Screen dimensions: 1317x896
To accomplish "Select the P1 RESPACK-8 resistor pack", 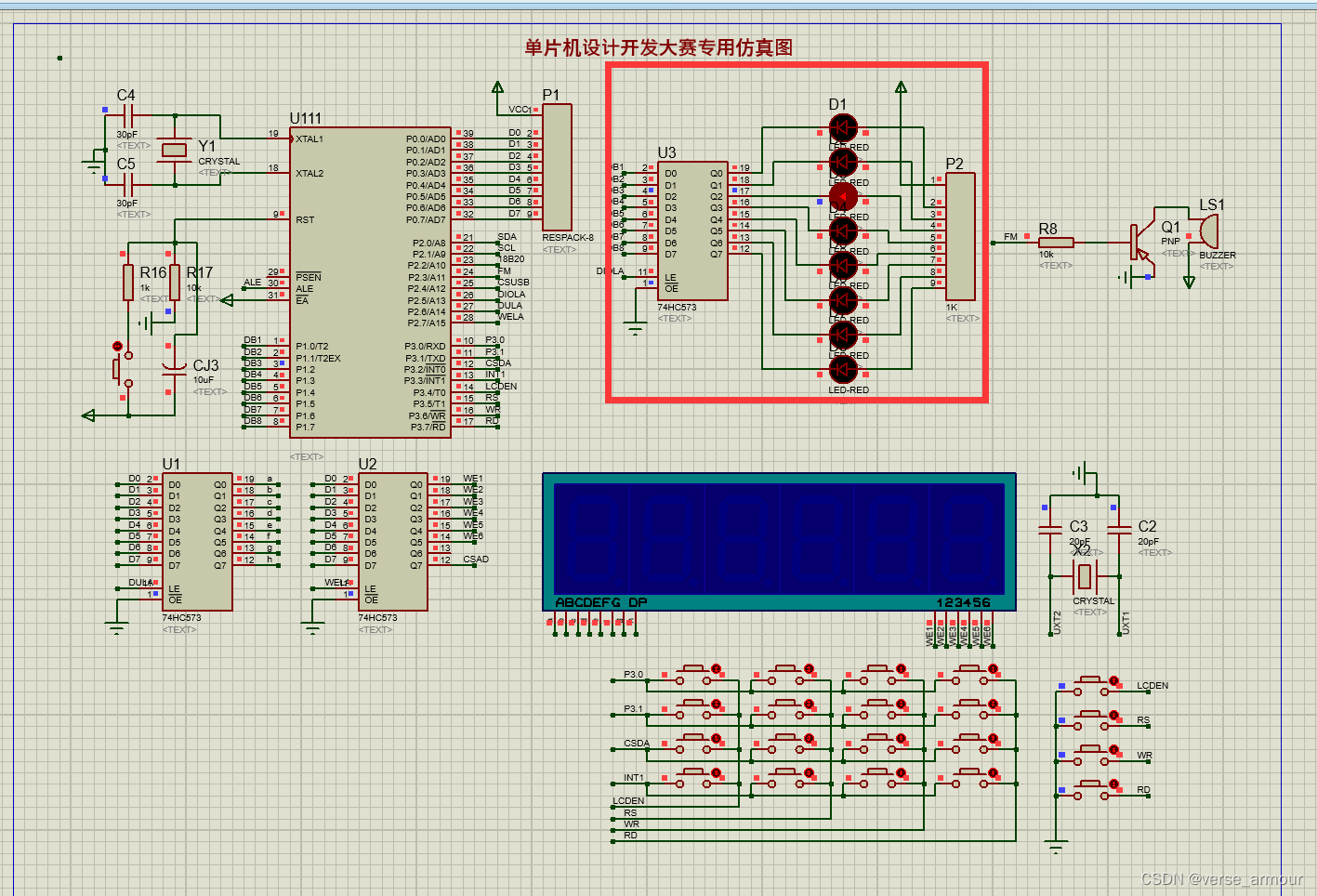I will pyautogui.click(x=557, y=167).
